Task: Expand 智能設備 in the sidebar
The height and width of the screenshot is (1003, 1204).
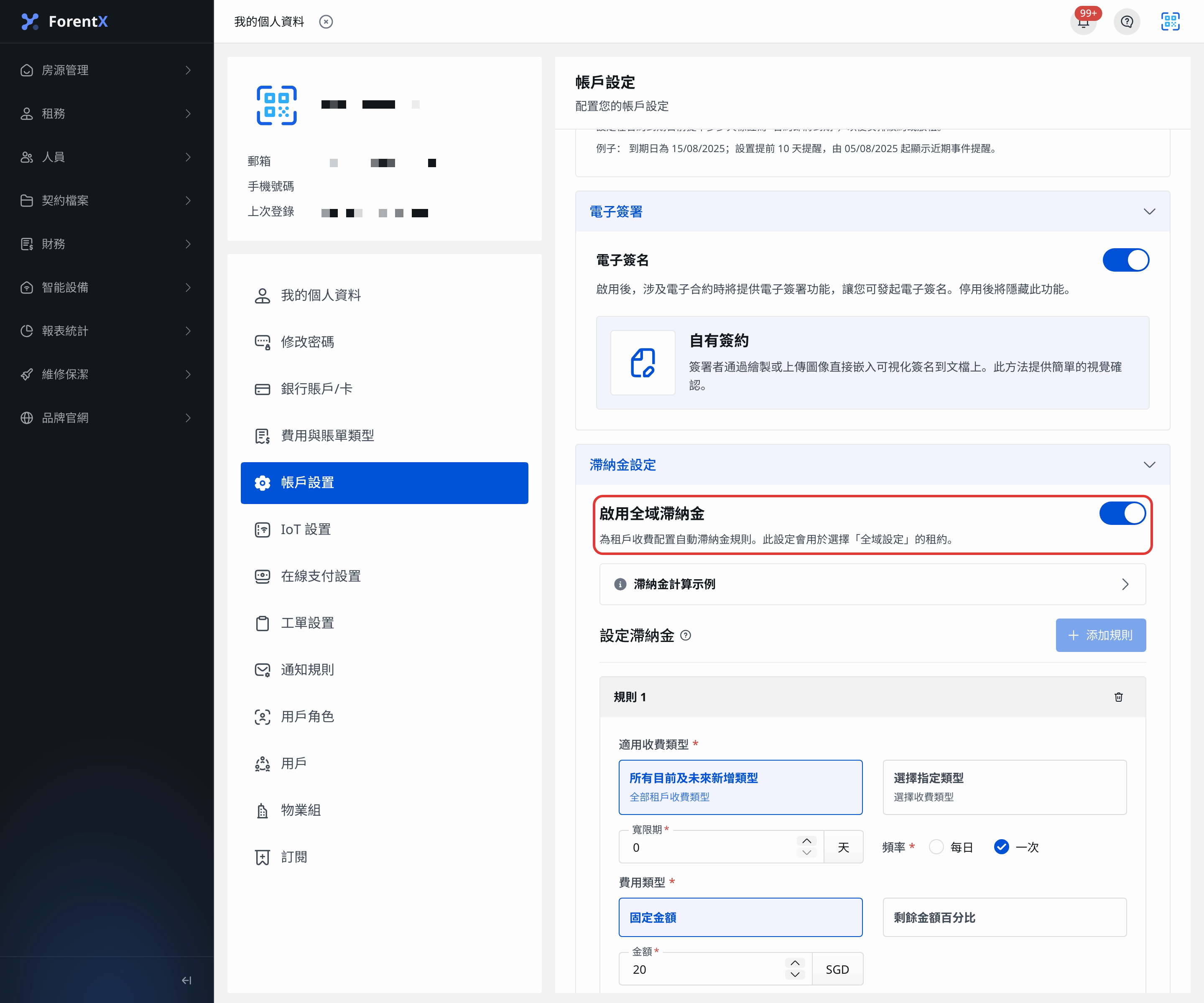Action: click(x=107, y=288)
